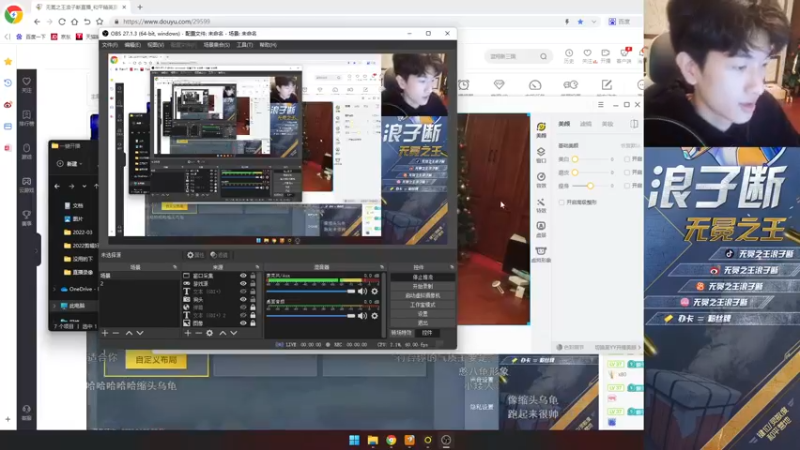Check the 开启高级整形 checkbox

561,203
